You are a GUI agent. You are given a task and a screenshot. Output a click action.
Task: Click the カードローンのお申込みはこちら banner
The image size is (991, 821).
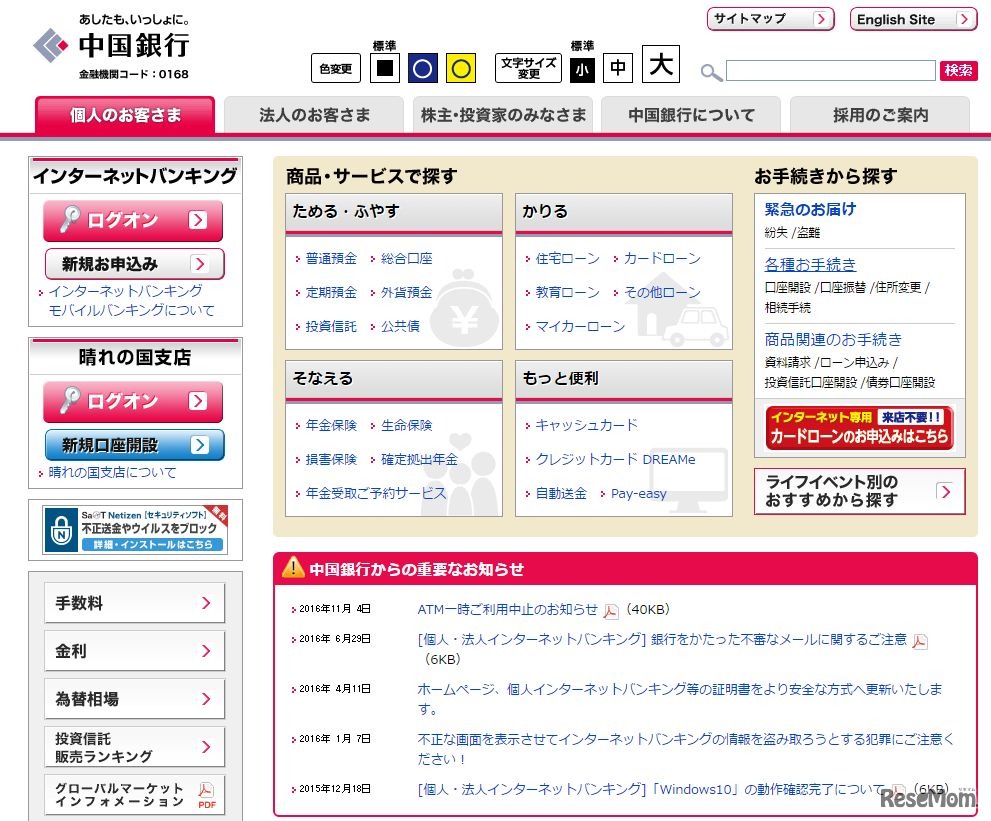(x=860, y=427)
